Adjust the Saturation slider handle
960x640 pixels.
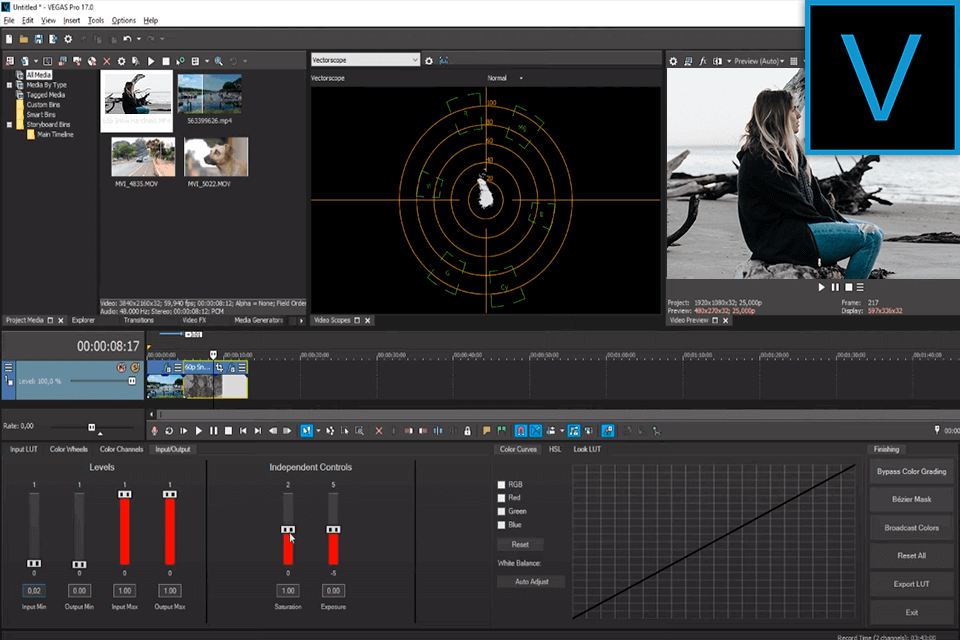click(288, 529)
